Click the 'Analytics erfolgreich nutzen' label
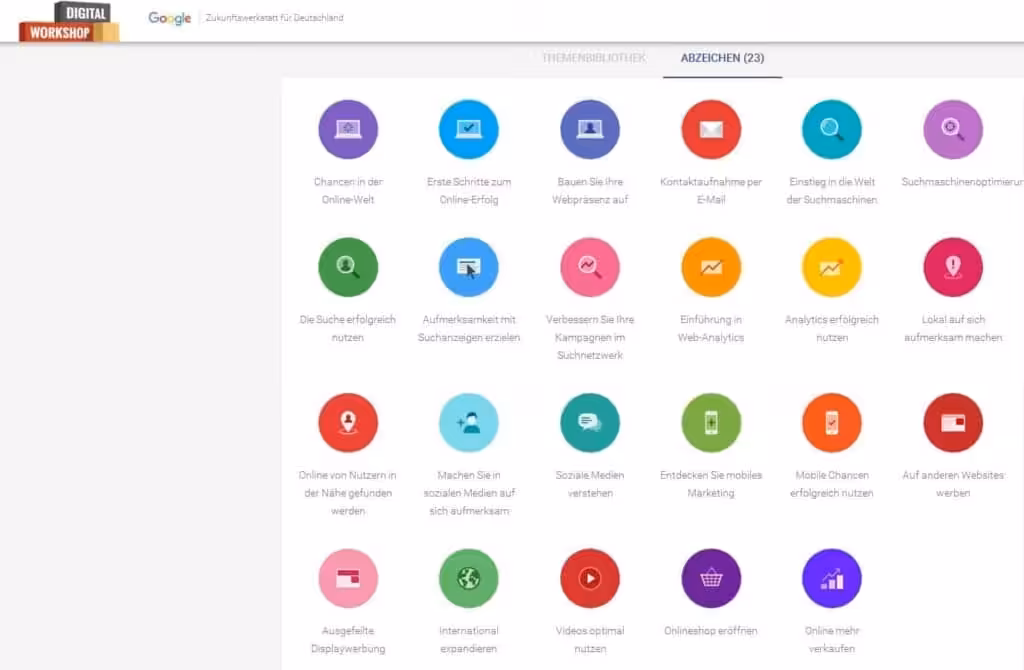Screen dimensions: 1024x670 point(832,328)
